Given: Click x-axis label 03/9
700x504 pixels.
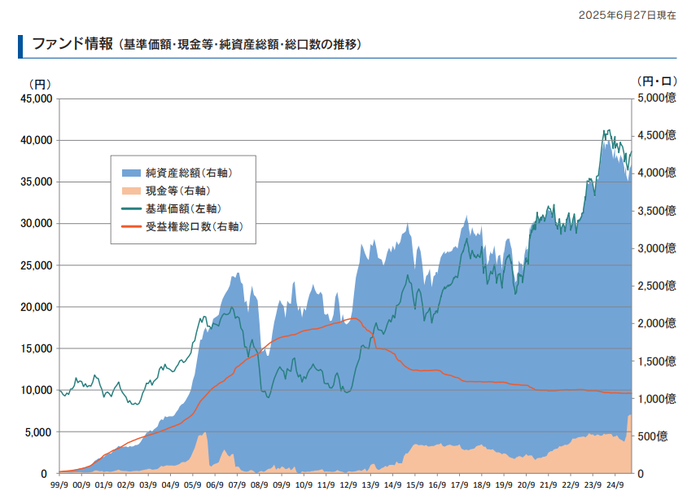Looking at the screenshot, I should (148, 485).
